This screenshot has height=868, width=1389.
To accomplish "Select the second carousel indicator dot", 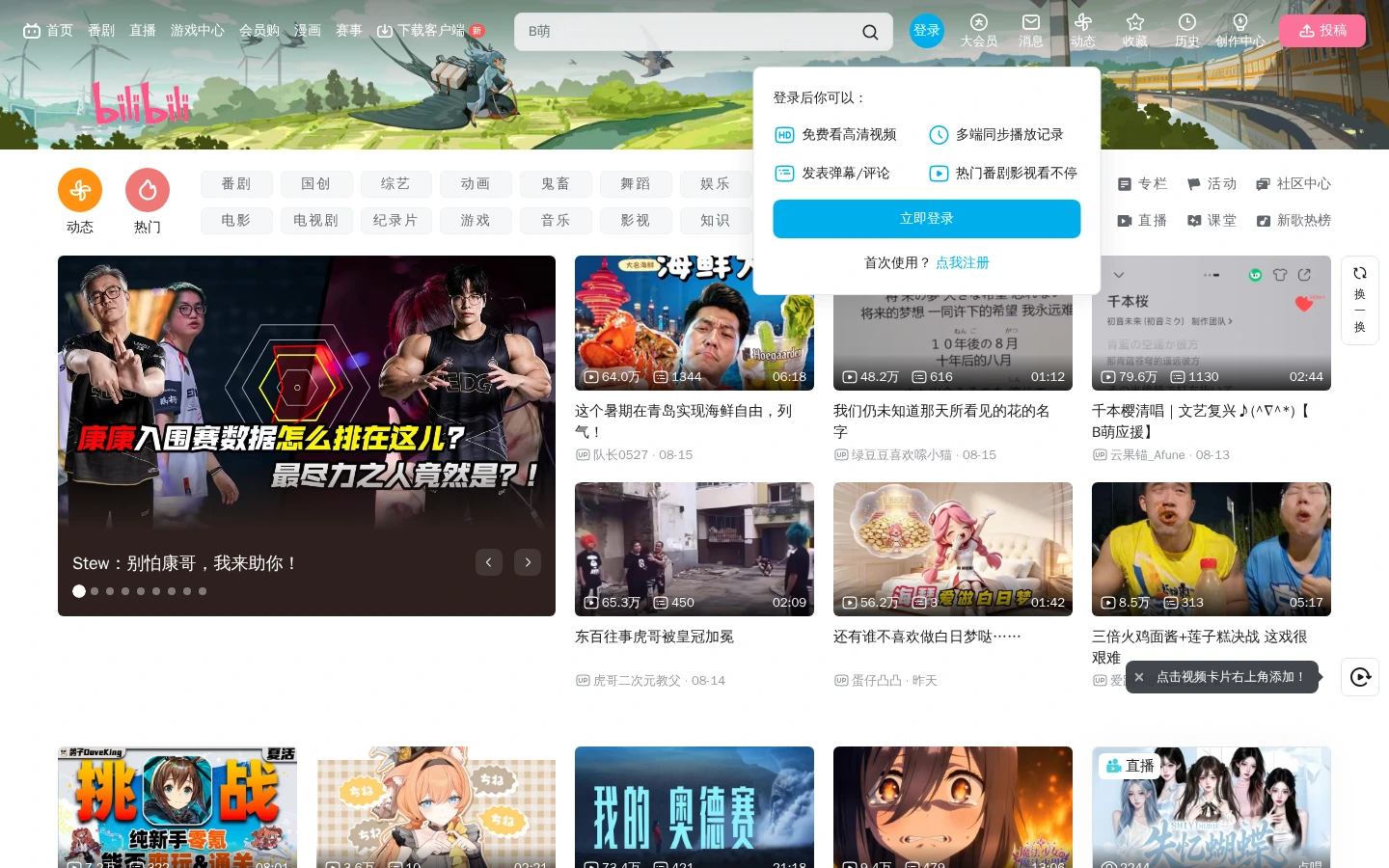I will [95, 591].
